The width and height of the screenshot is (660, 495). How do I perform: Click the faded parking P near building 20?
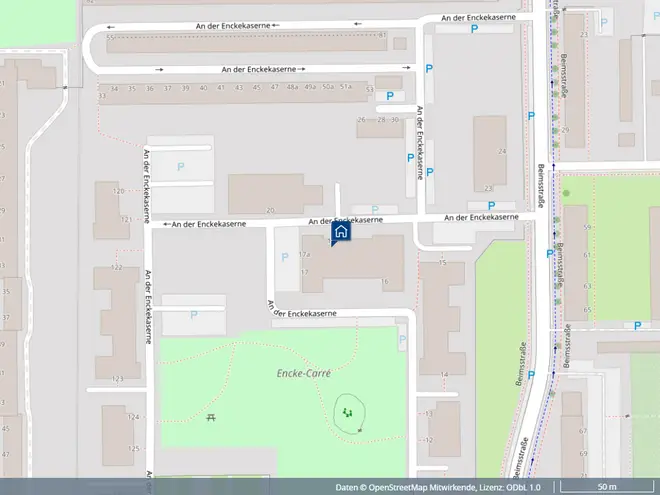point(375,209)
